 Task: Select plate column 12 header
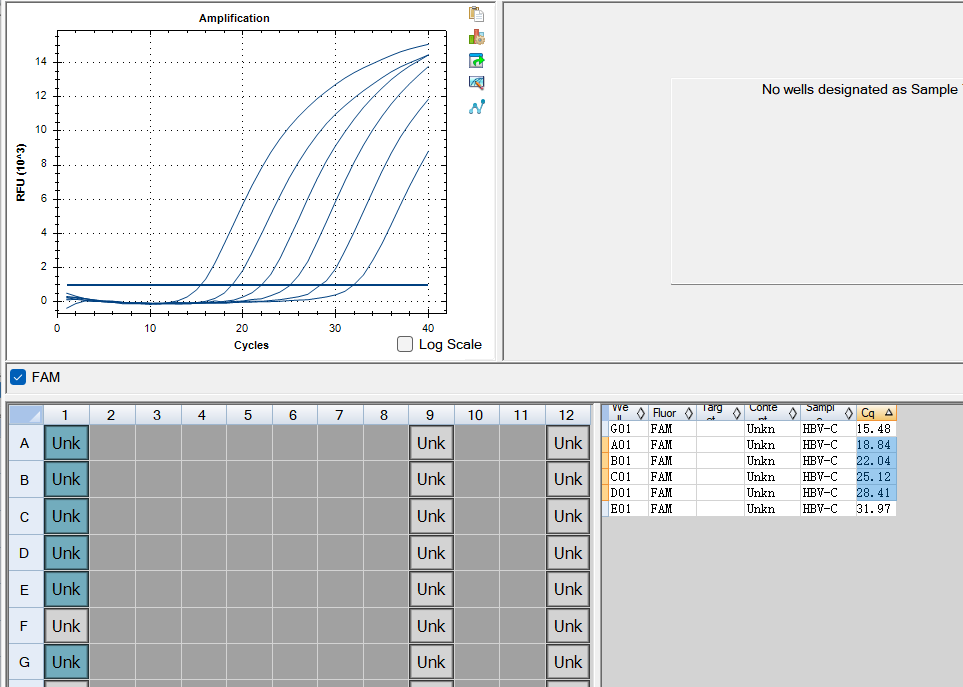pos(567,415)
